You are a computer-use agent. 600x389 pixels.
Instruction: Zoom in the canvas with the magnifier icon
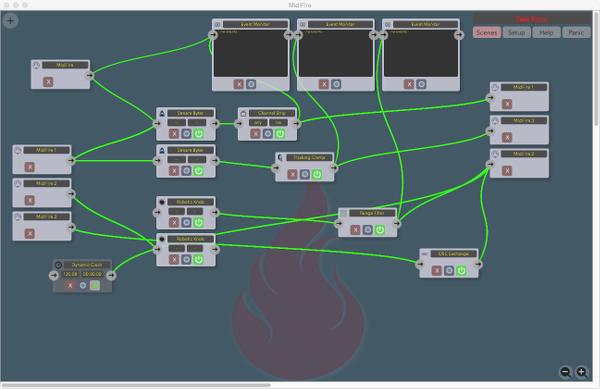coord(582,372)
